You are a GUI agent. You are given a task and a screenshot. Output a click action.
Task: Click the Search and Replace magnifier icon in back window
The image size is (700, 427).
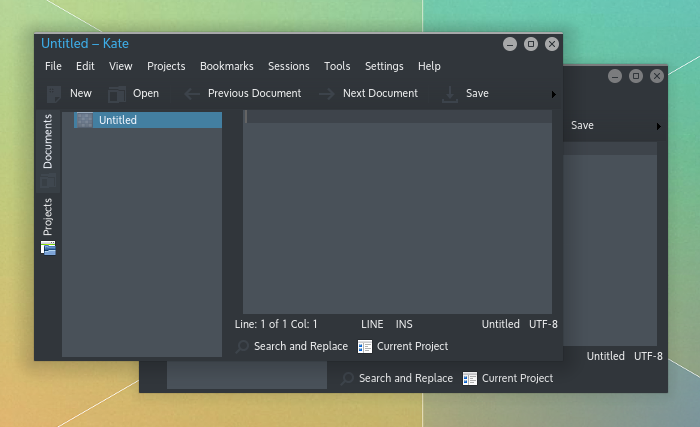tap(347, 379)
